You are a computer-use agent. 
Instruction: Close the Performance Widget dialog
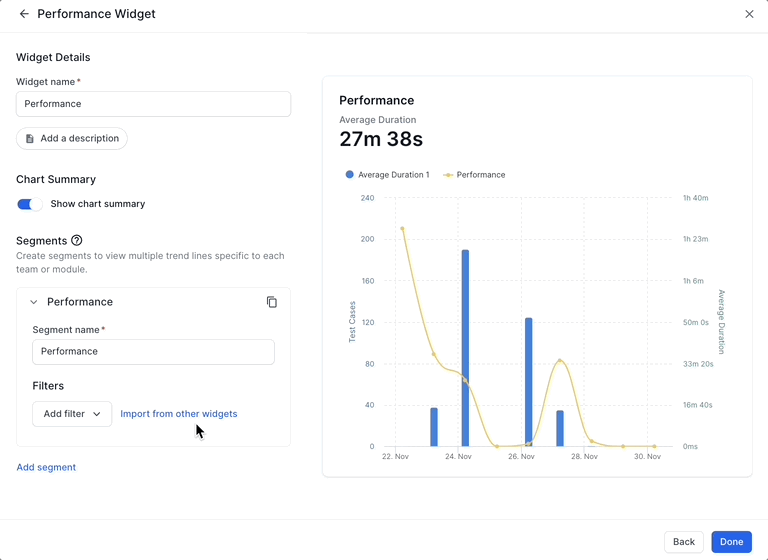[x=749, y=14]
